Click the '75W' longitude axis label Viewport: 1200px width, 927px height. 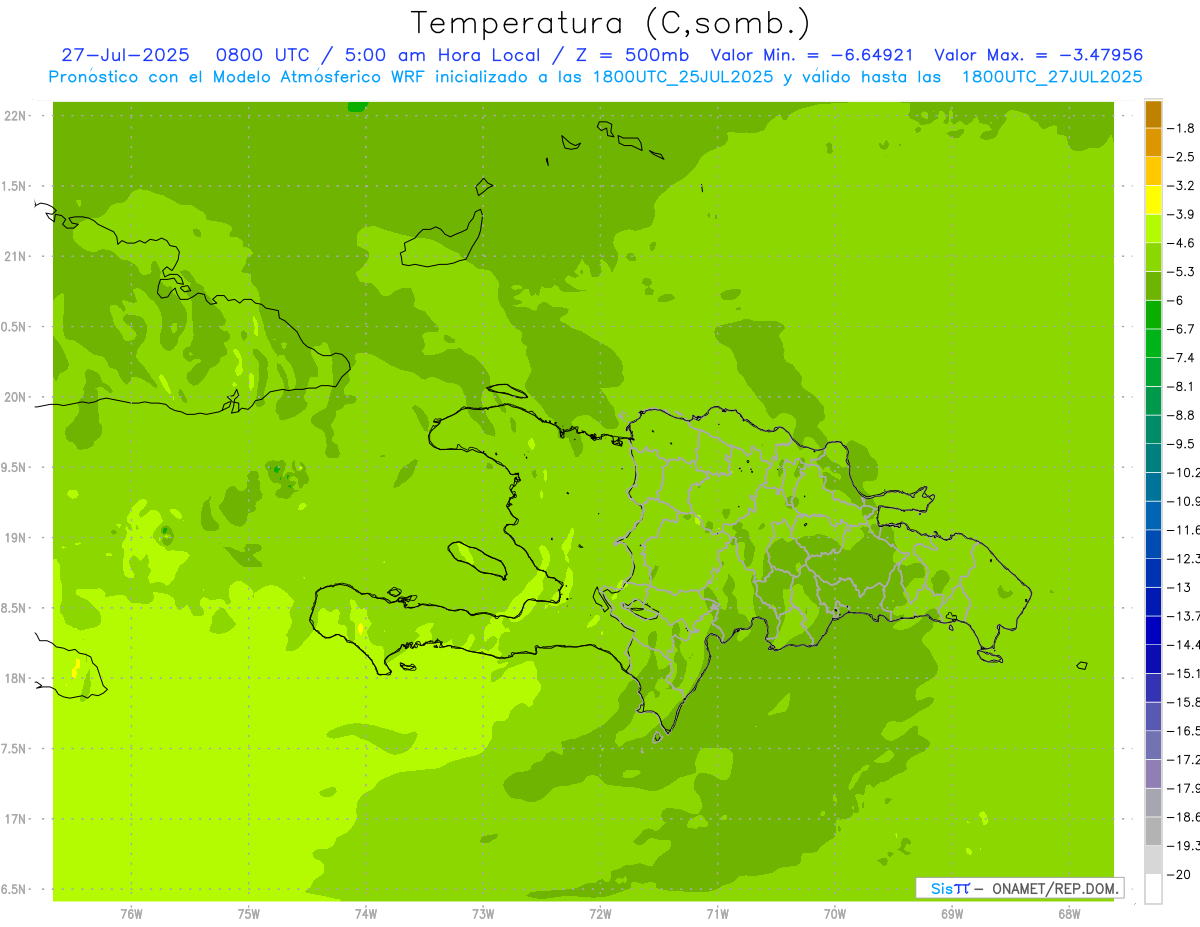(x=249, y=913)
